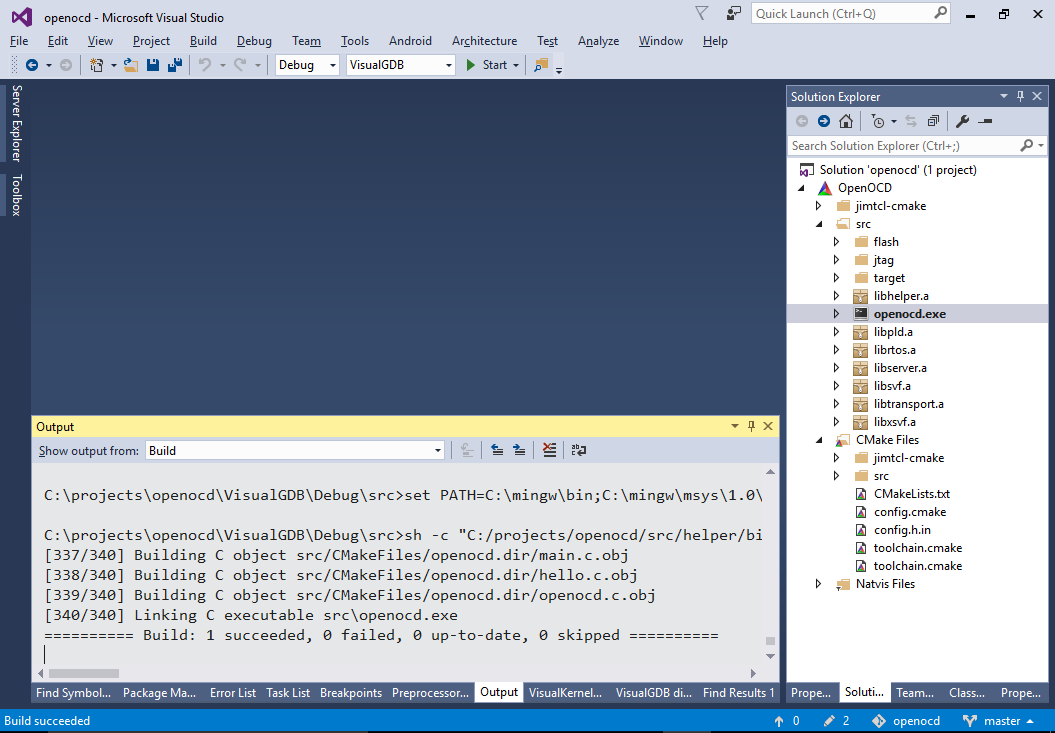1055x733 pixels.
Task: Click the search magnifier in Solution Explorer
Action: 1027,145
